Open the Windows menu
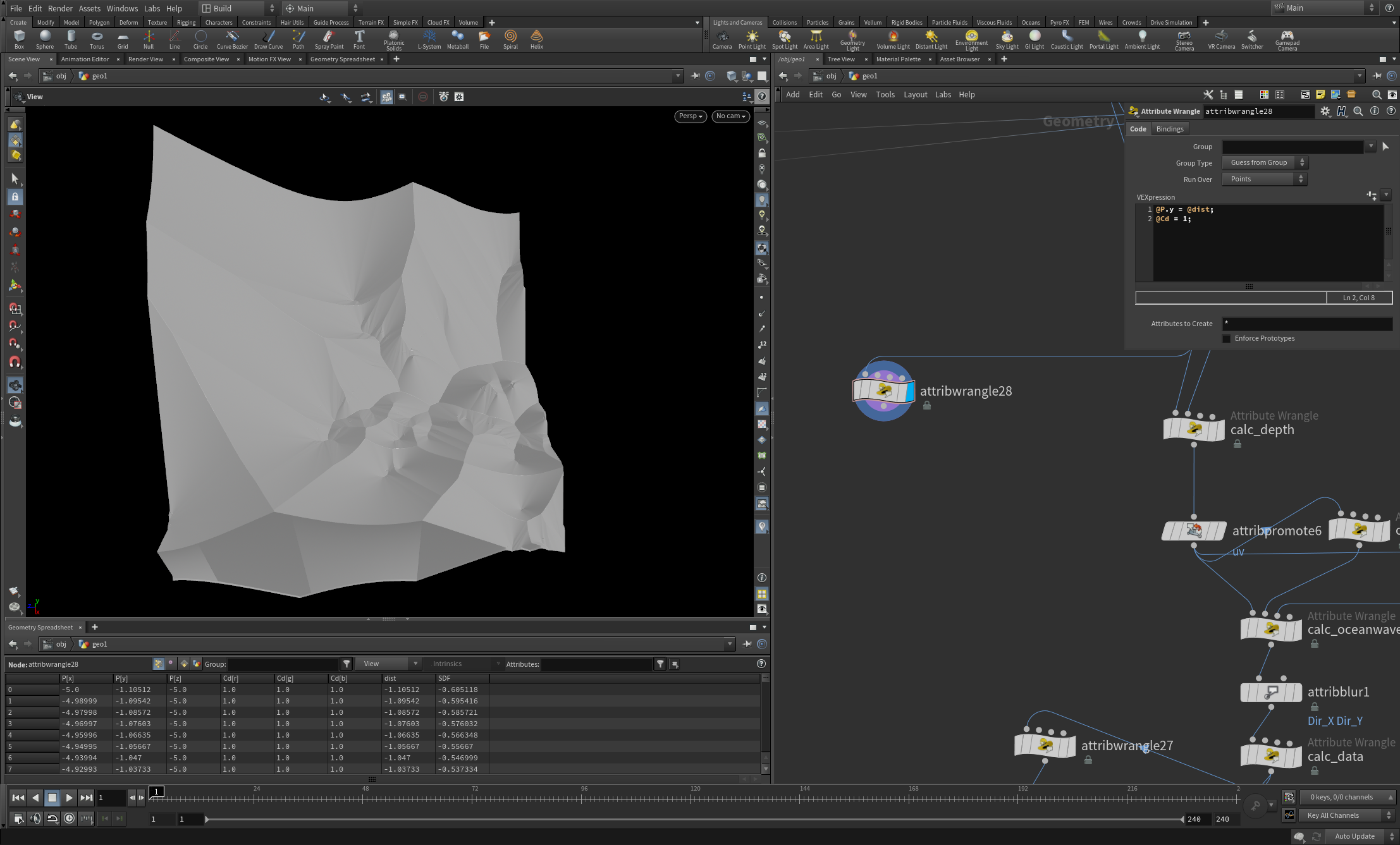1400x845 pixels. click(x=122, y=8)
